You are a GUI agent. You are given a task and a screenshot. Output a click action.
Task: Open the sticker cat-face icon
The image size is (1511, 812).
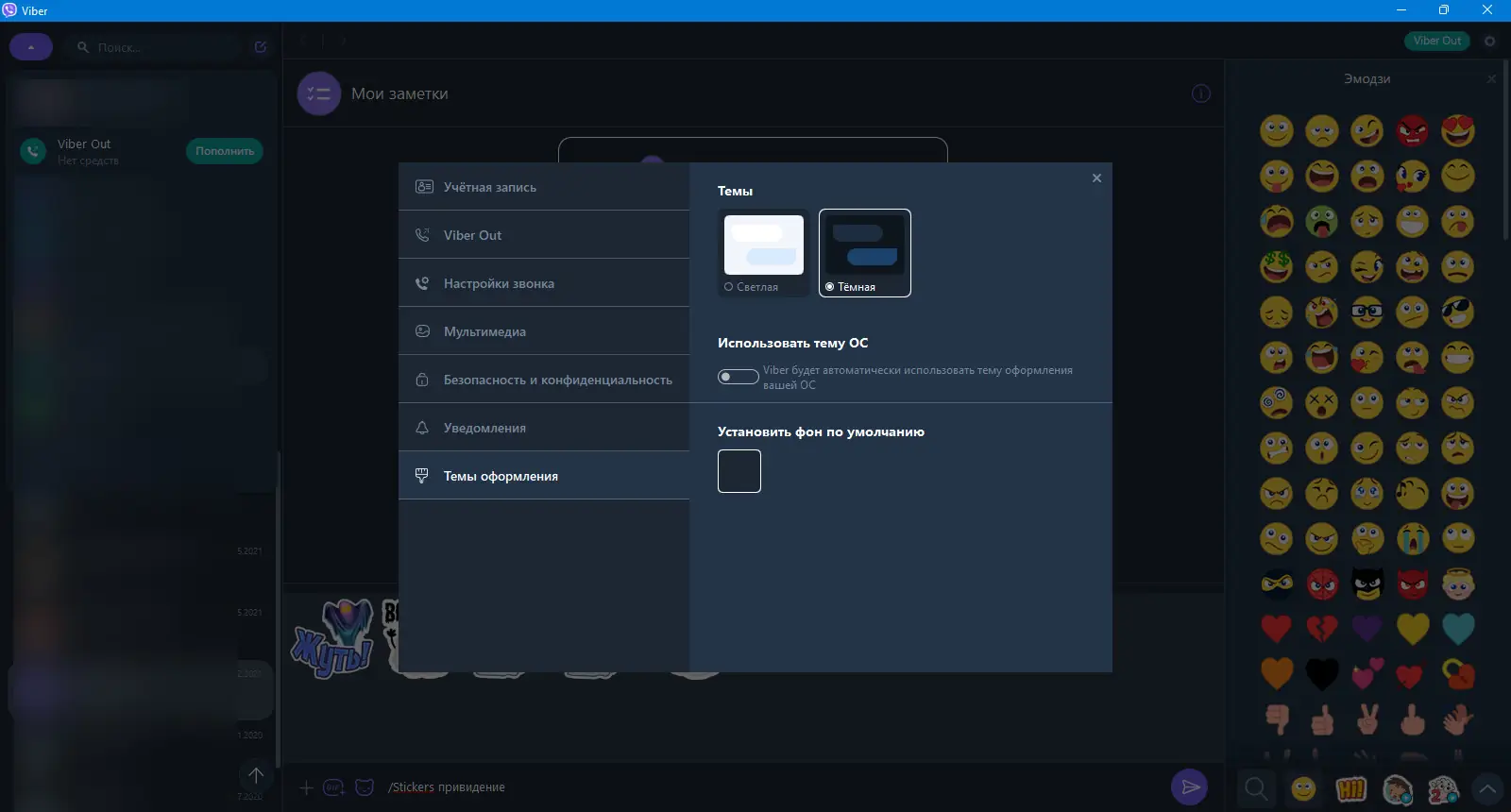tap(365, 787)
